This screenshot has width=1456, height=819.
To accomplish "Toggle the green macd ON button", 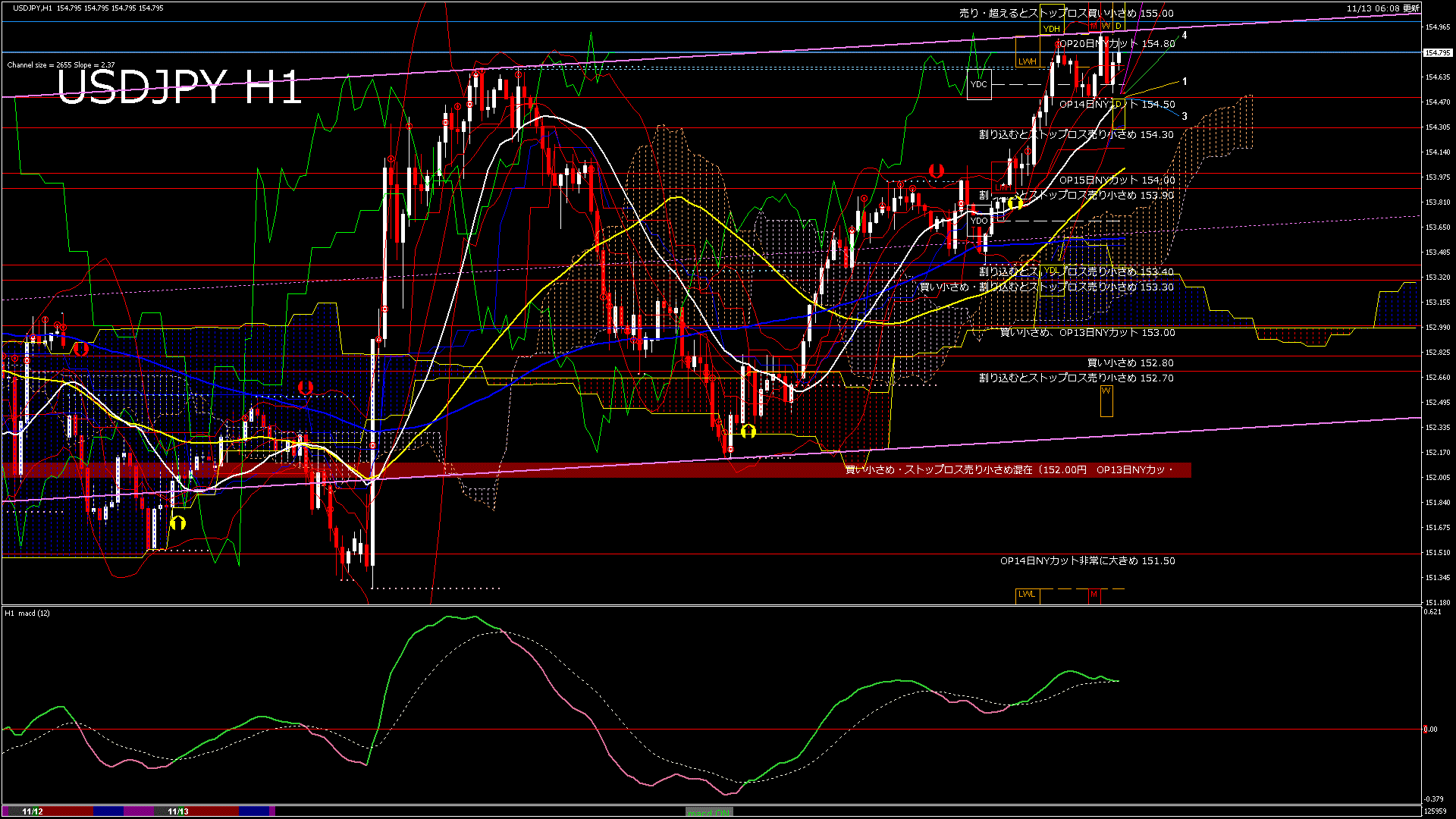I will coord(709,811).
